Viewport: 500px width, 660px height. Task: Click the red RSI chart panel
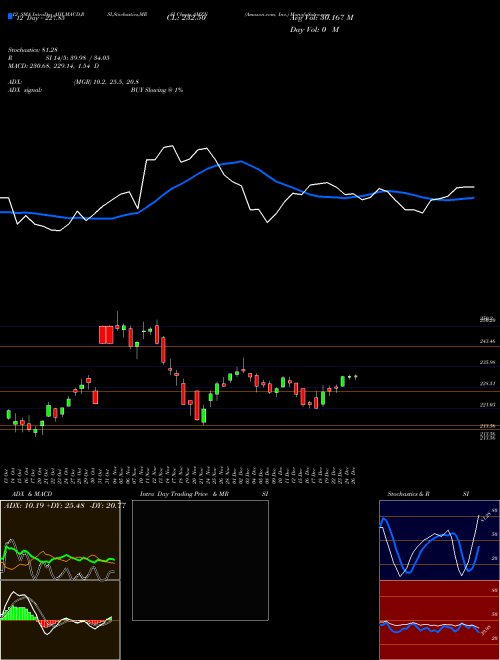click(x=439, y=620)
